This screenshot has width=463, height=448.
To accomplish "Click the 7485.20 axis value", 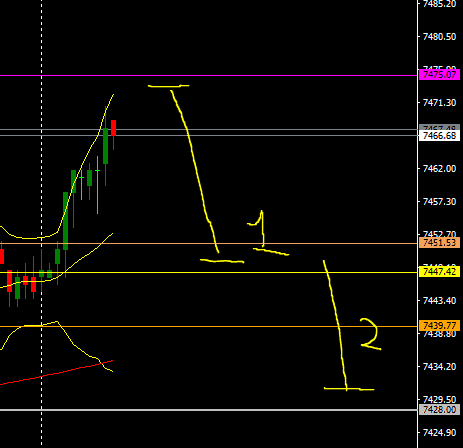I will 439,4.
